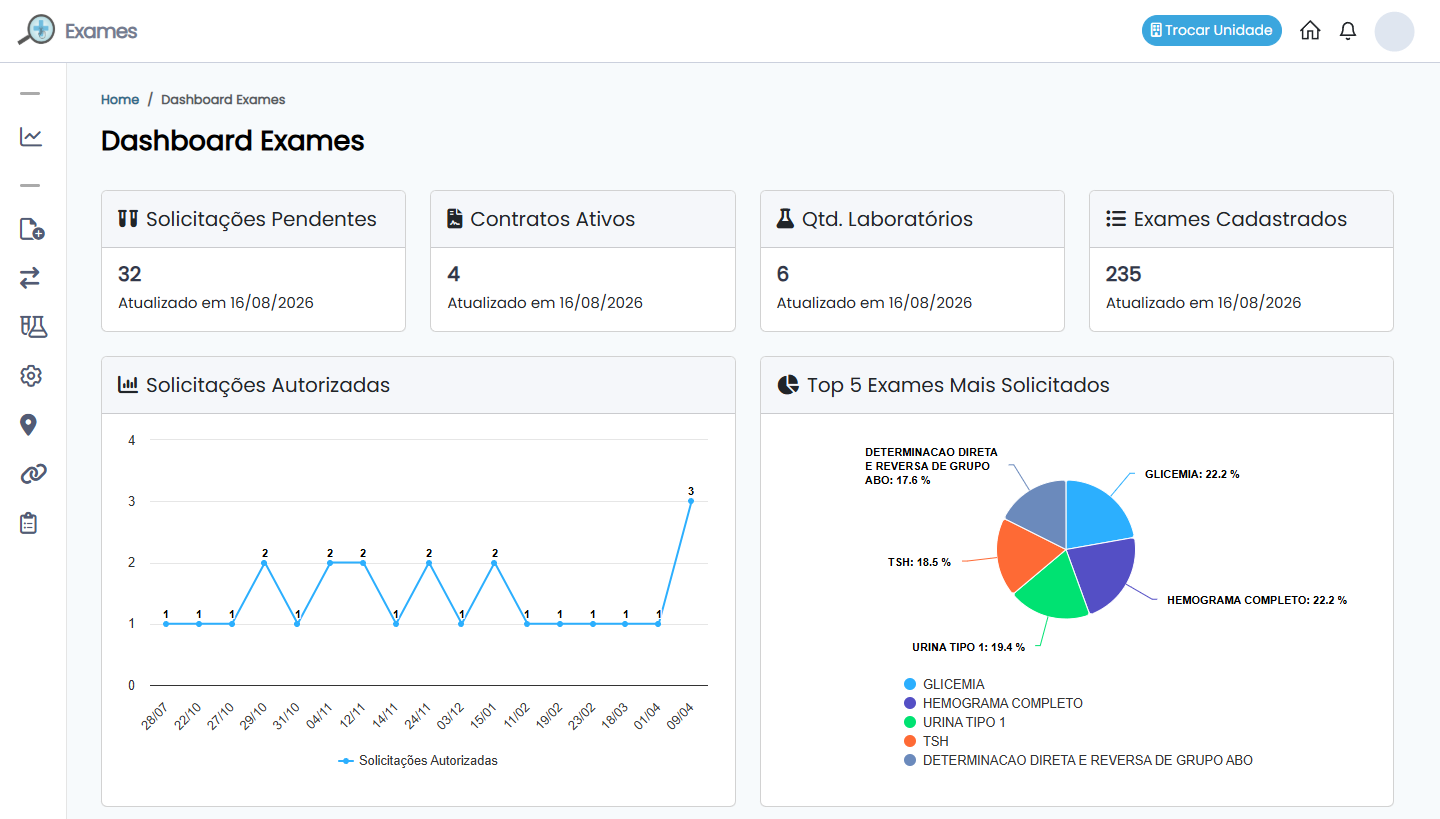Click the Trocar Unidade button
The width and height of the screenshot is (1440, 819).
coord(1212,30)
